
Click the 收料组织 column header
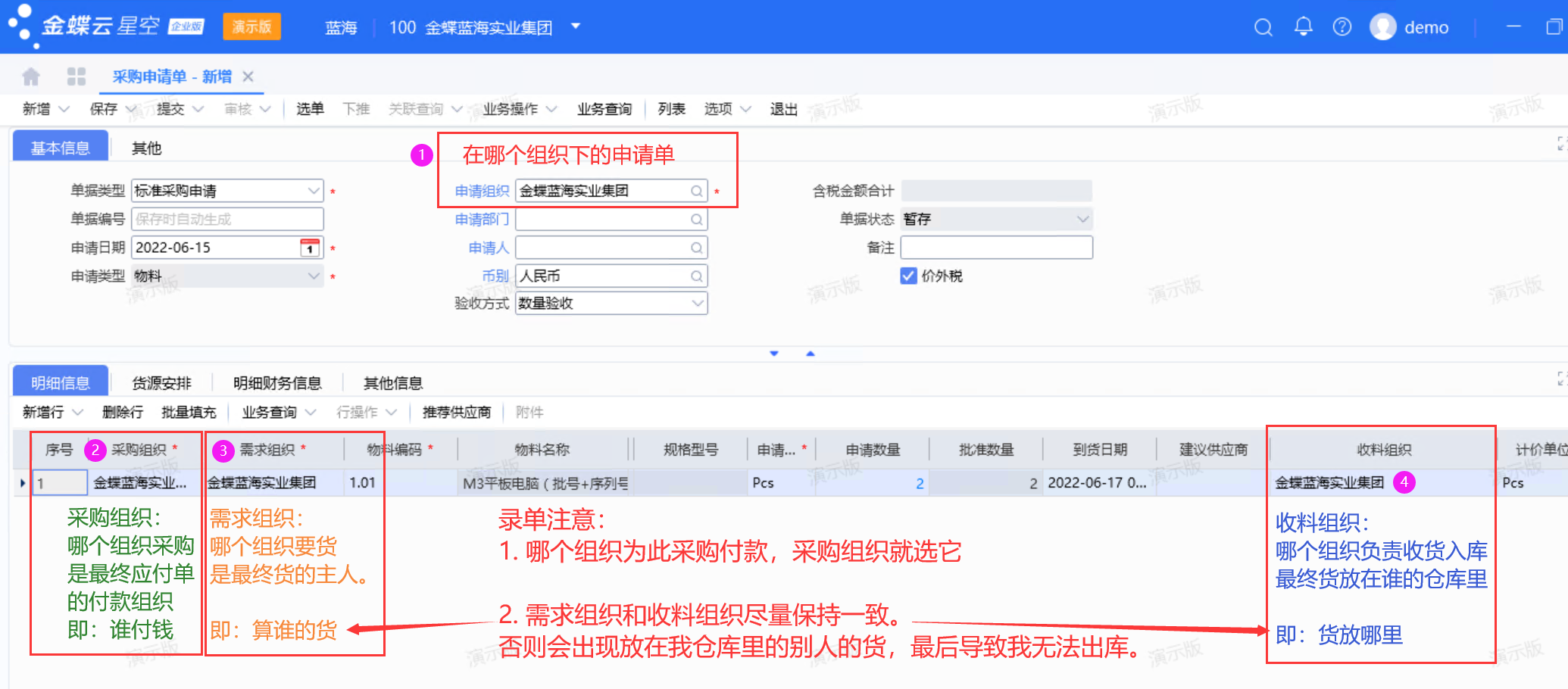1384,450
